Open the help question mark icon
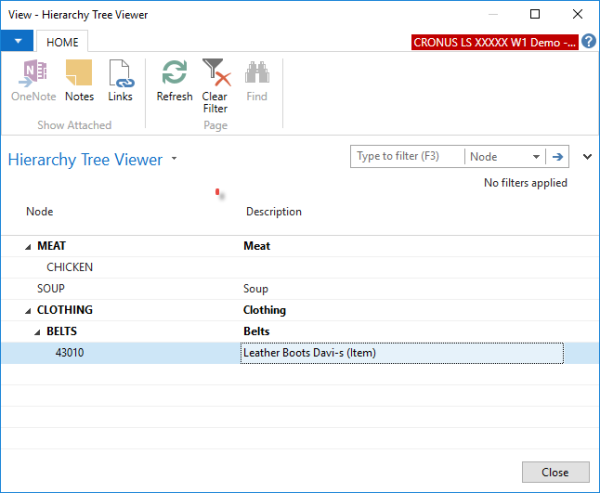The width and height of the screenshot is (600, 493). tap(589, 41)
